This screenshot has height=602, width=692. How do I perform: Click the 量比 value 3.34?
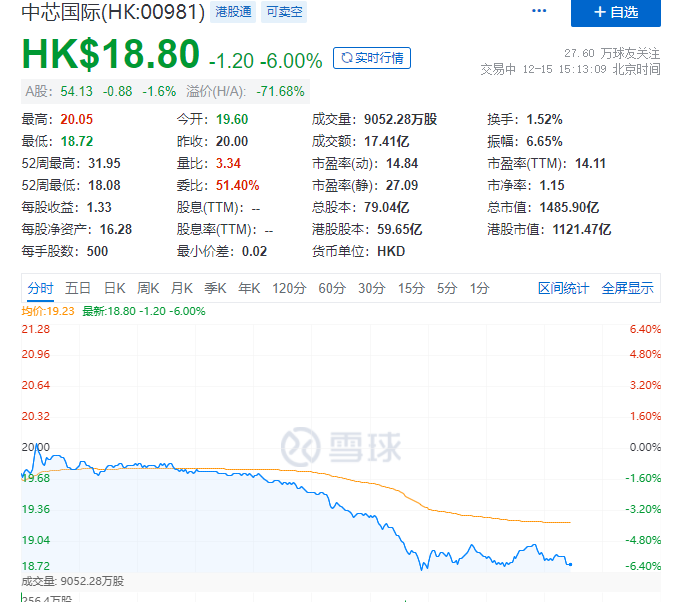(x=228, y=163)
